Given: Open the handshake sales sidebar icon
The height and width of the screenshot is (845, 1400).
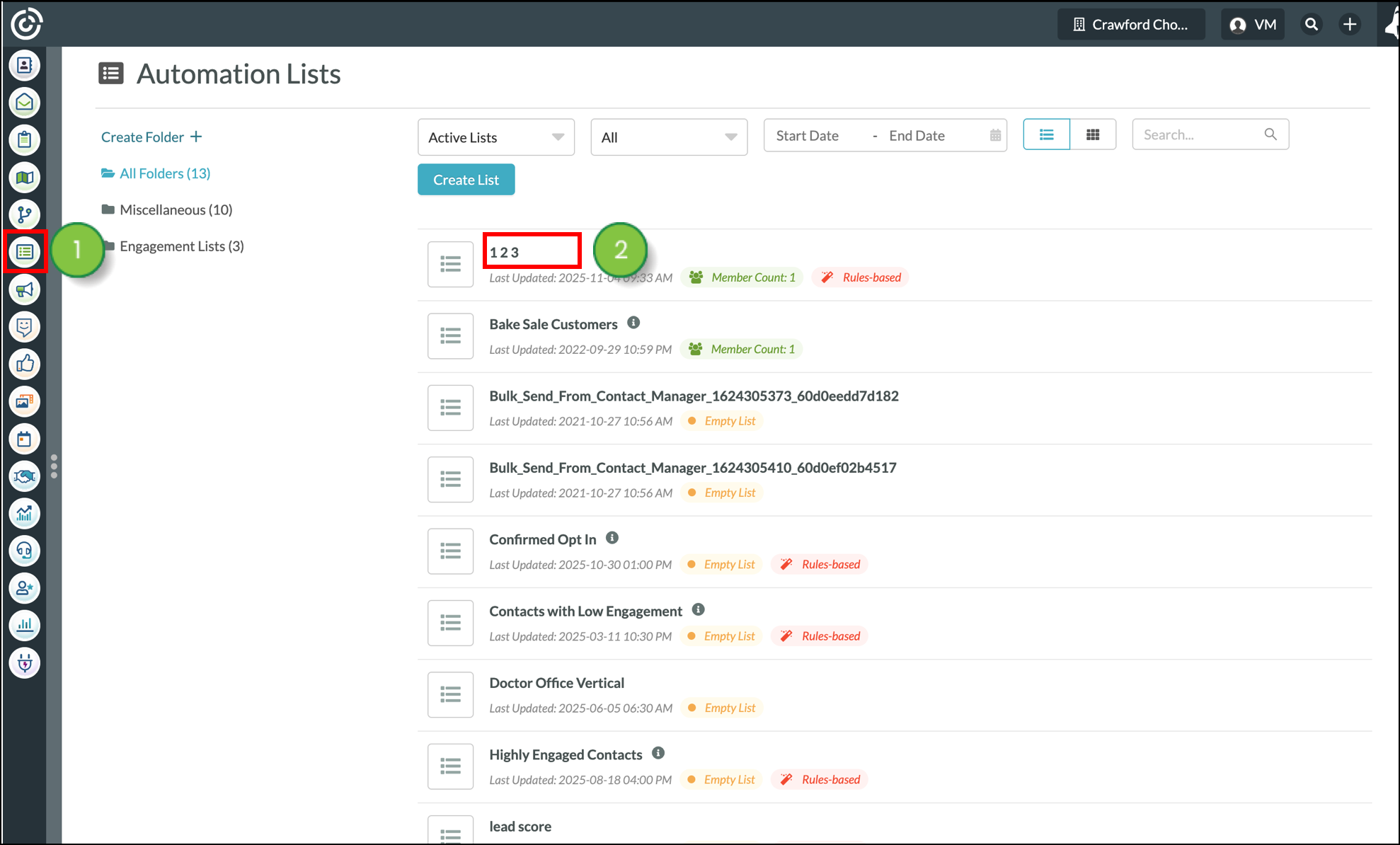Looking at the screenshot, I should coord(25,476).
